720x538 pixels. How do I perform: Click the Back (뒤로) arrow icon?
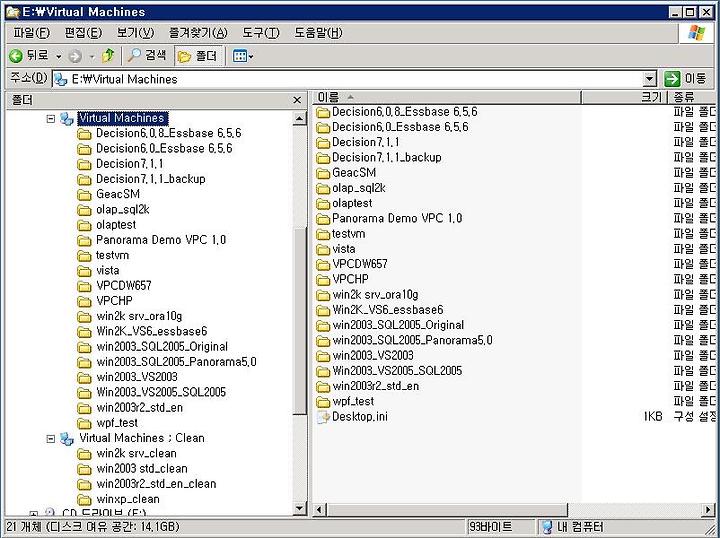click(x=16, y=56)
